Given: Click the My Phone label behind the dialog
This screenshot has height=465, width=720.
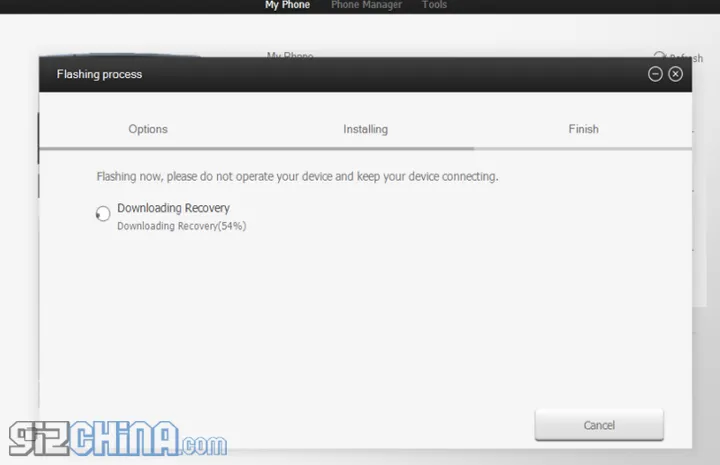Looking at the screenshot, I should [288, 54].
